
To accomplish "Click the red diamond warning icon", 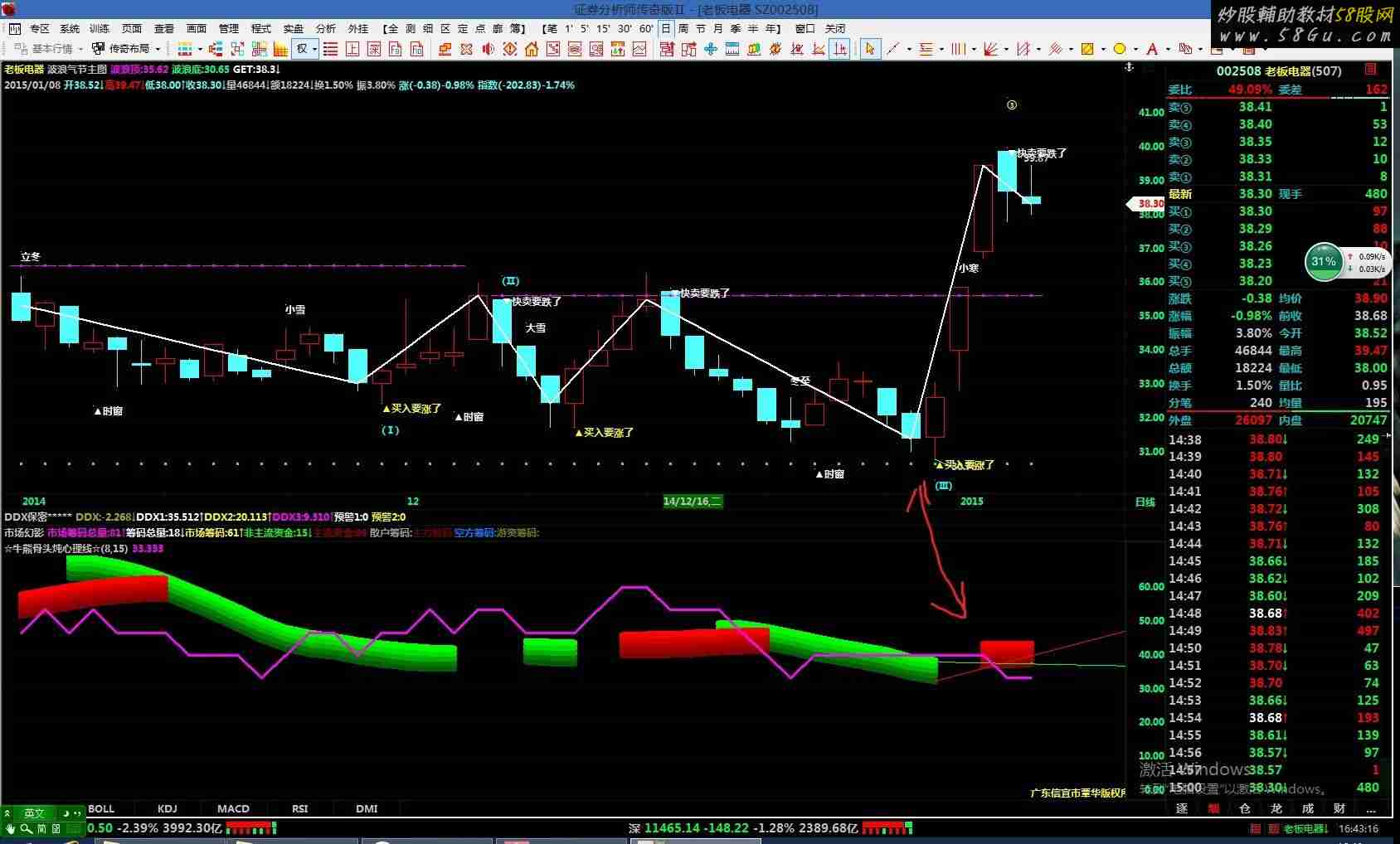I will tap(510, 49).
